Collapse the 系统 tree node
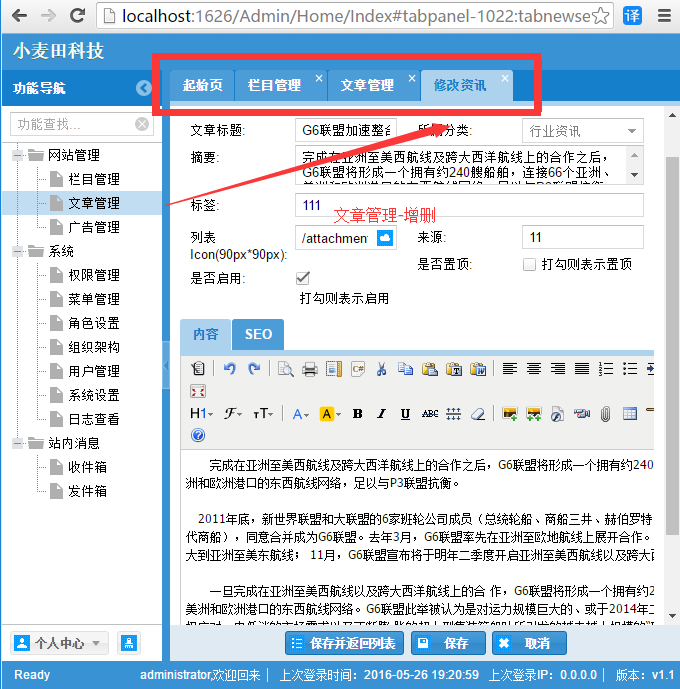 (17, 251)
